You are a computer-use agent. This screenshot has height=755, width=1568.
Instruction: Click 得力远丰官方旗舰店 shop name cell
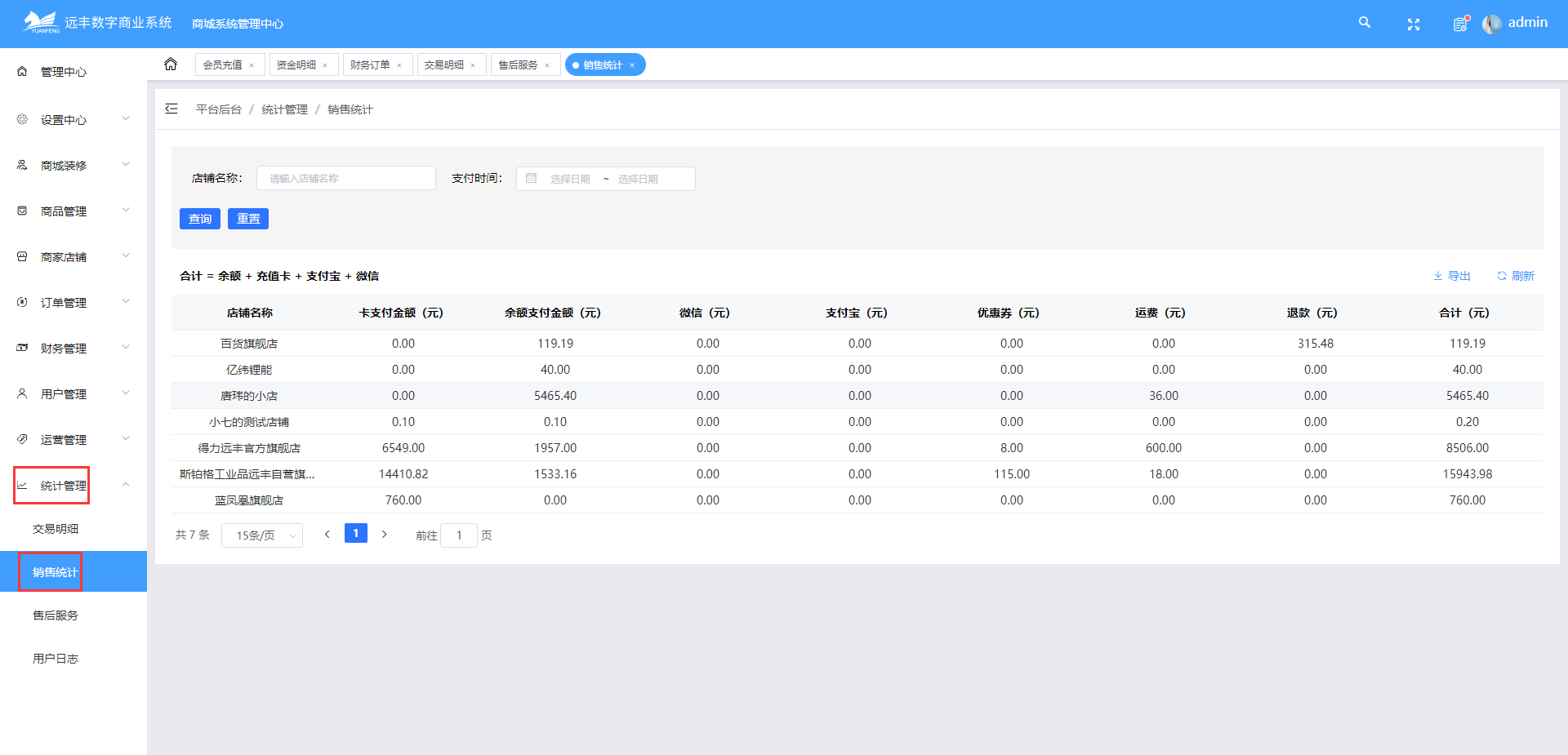coord(249,448)
